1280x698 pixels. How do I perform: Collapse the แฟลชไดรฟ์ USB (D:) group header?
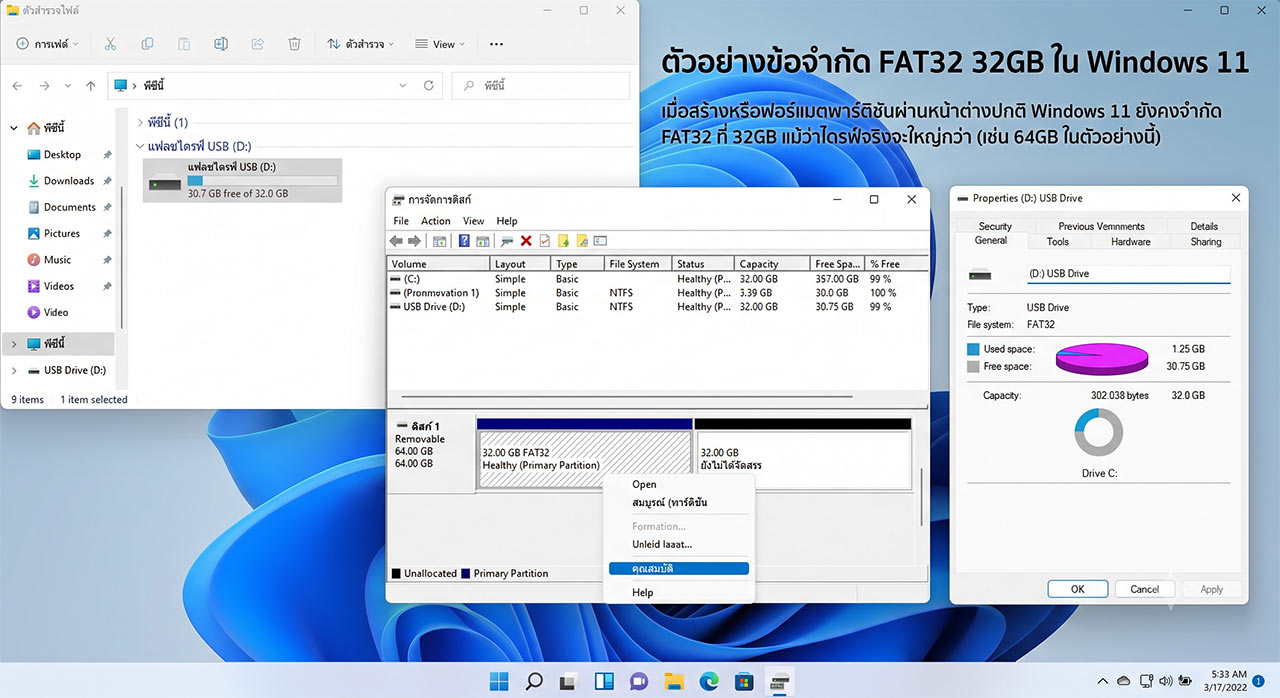(141, 146)
